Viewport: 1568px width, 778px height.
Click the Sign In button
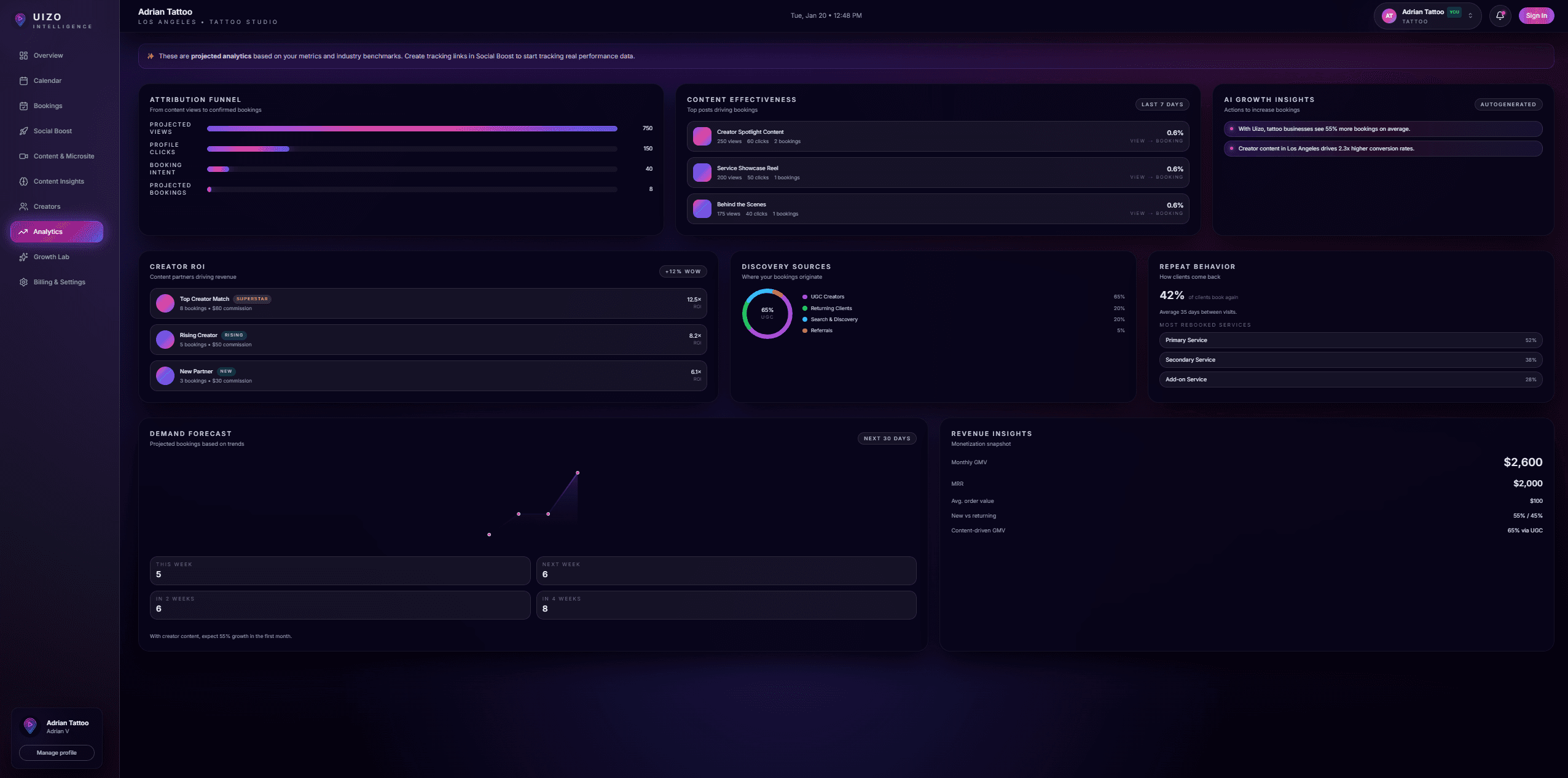click(1537, 15)
